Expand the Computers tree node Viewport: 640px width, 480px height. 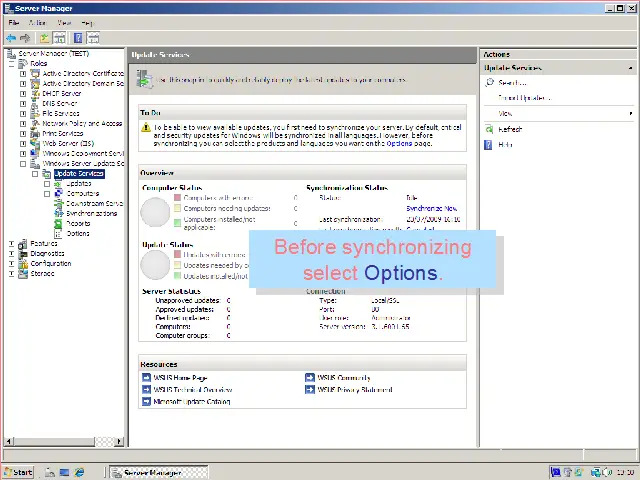coord(47,193)
